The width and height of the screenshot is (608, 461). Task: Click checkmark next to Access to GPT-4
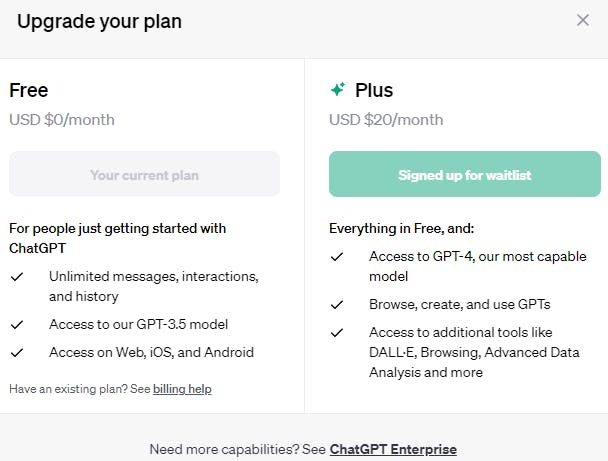tap(337, 257)
